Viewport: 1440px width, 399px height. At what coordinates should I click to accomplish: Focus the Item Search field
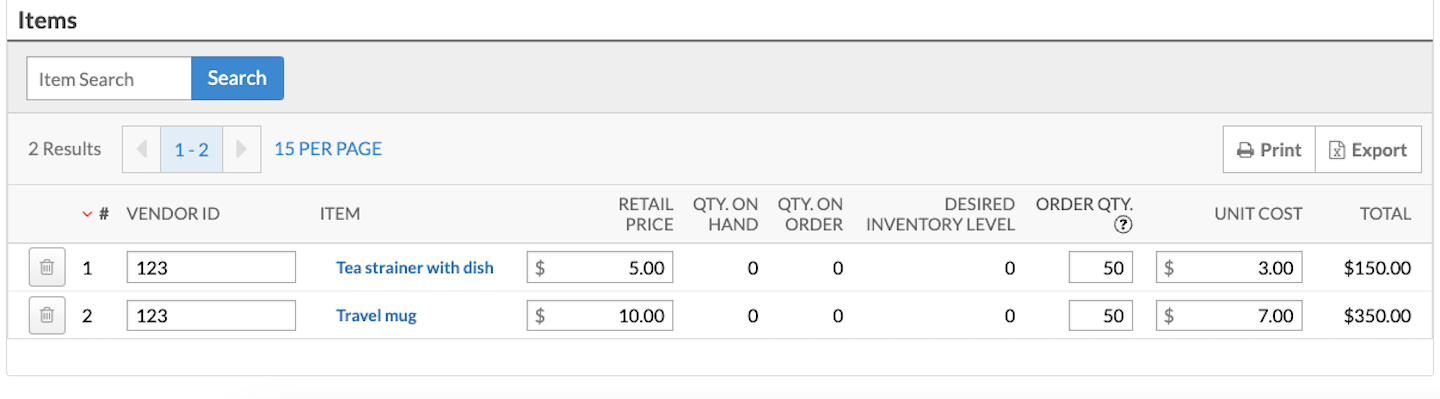[x=109, y=78]
